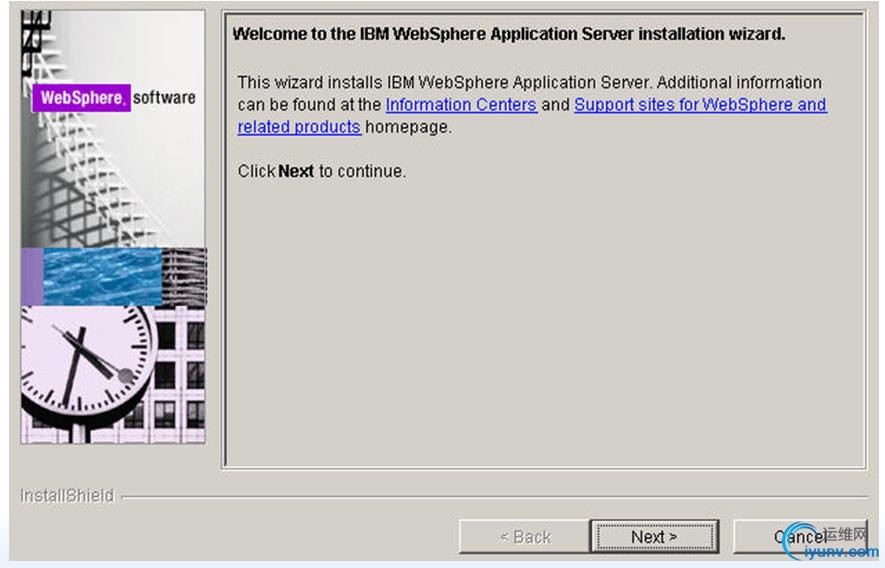Click the 'Click Next to continue' text
This screenshot has height=568, width=885.
point(322,171)
